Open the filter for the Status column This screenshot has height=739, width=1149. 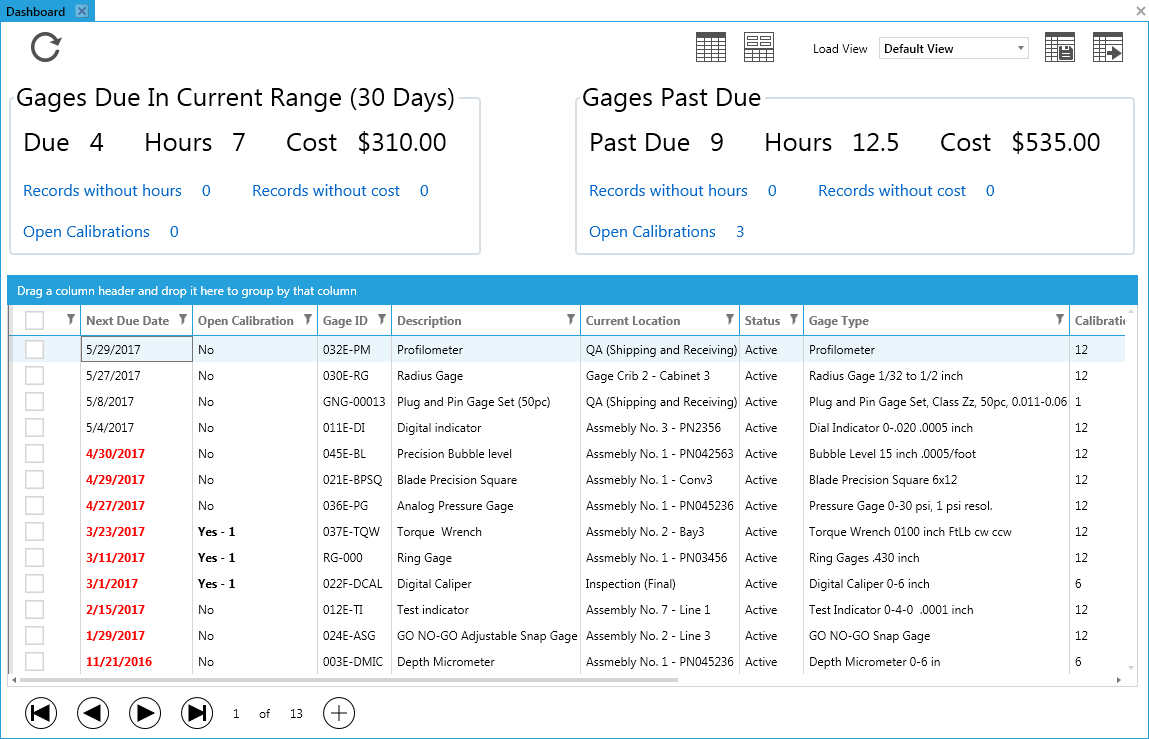pyautogui.click(x=792, y=320)
